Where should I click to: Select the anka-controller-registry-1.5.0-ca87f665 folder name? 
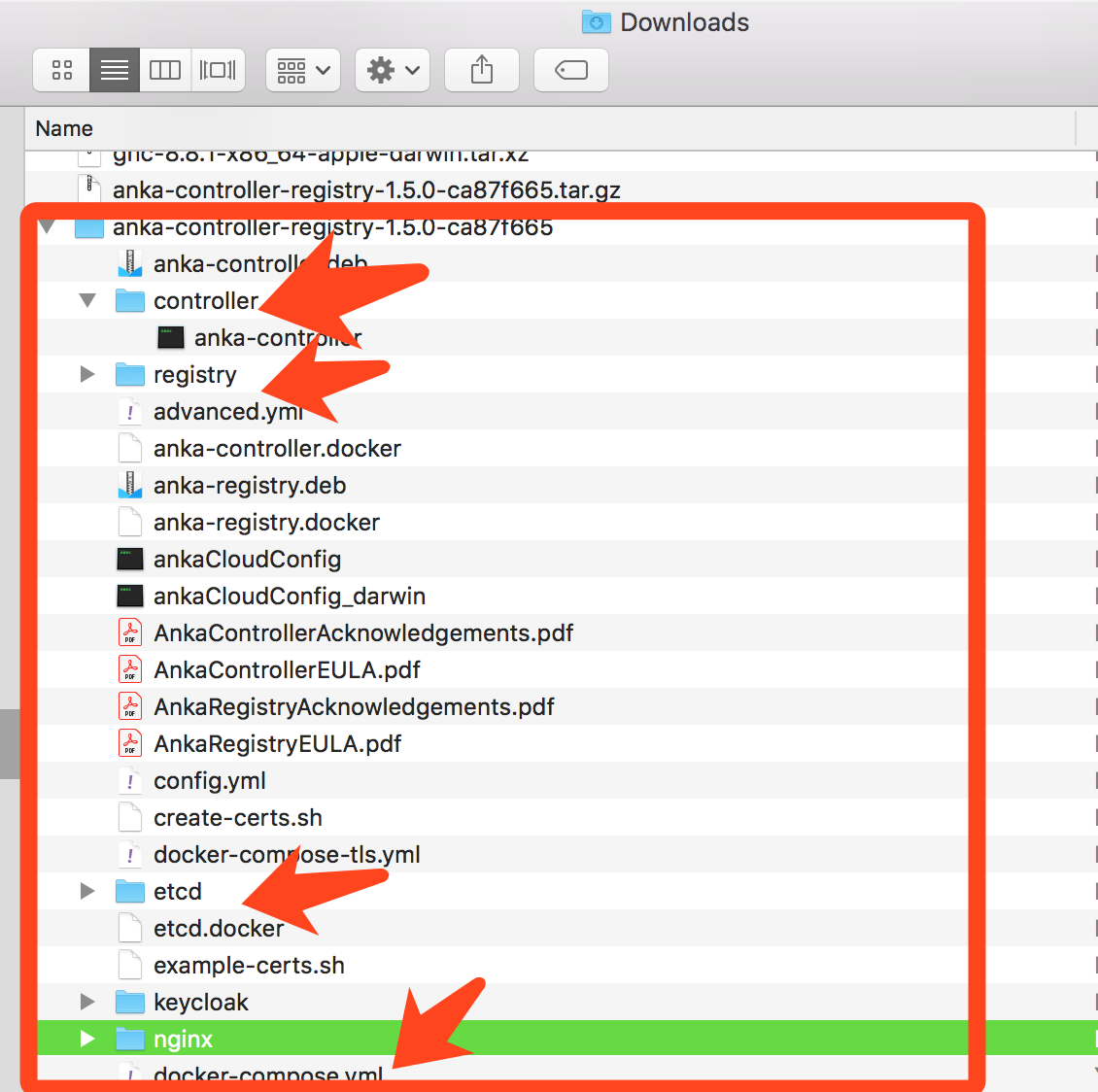pyautogui.click(x=332, y=226)
